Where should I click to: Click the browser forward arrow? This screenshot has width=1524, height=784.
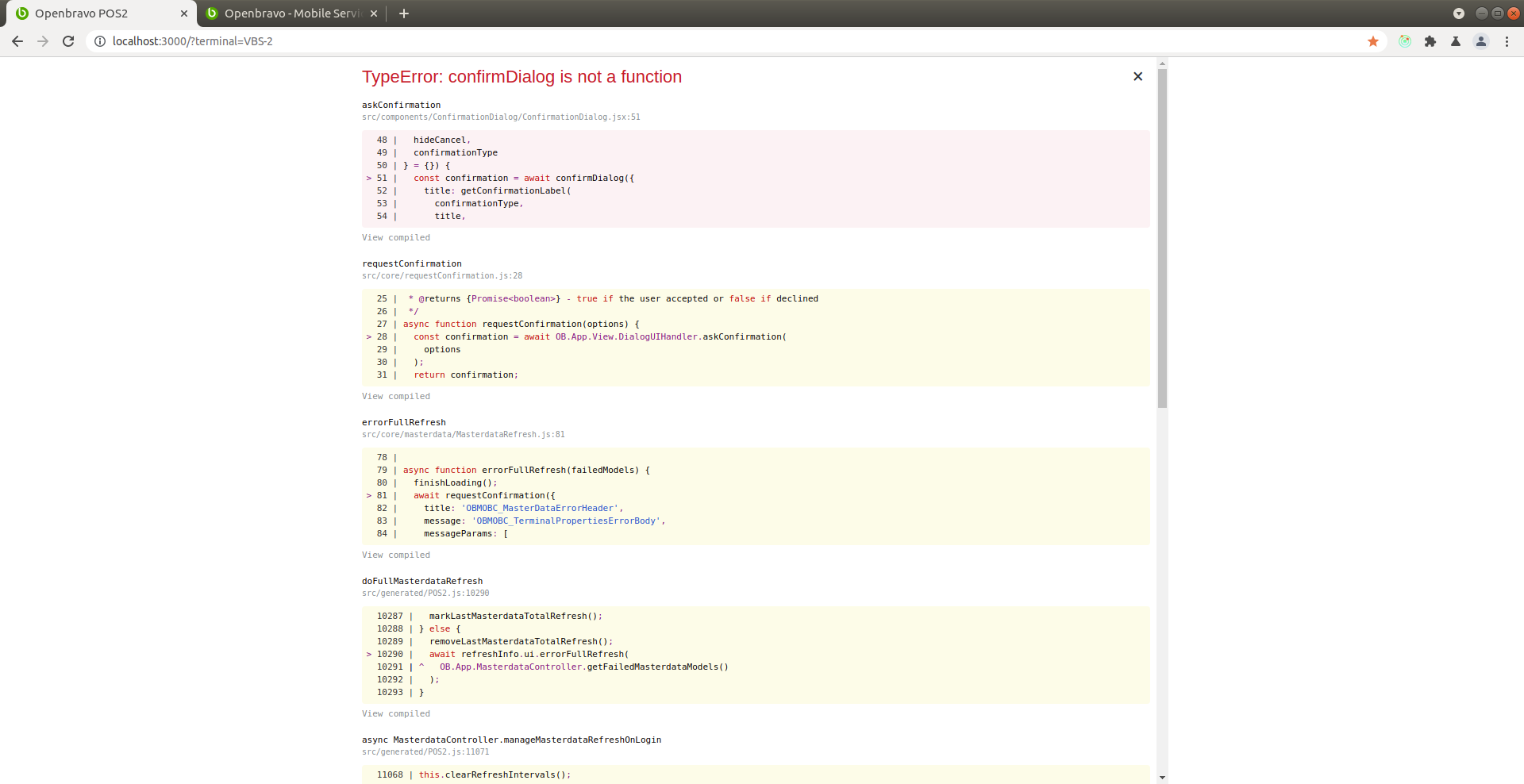click(x=43, y=41)
